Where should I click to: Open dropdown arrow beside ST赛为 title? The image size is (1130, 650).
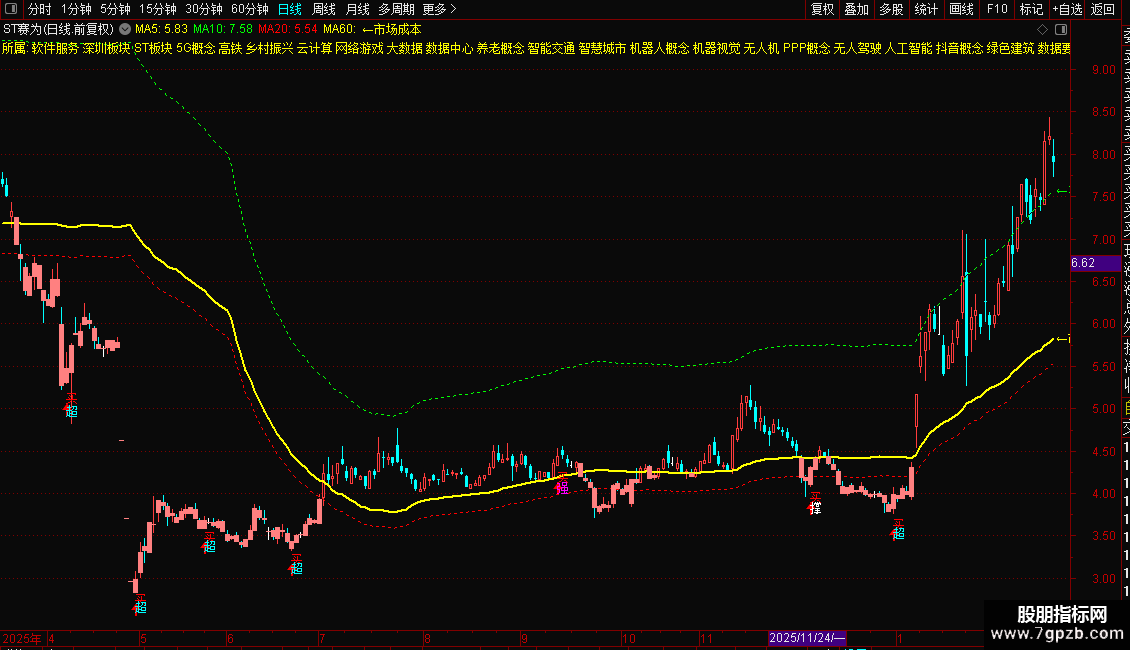(x=125, y=30)
